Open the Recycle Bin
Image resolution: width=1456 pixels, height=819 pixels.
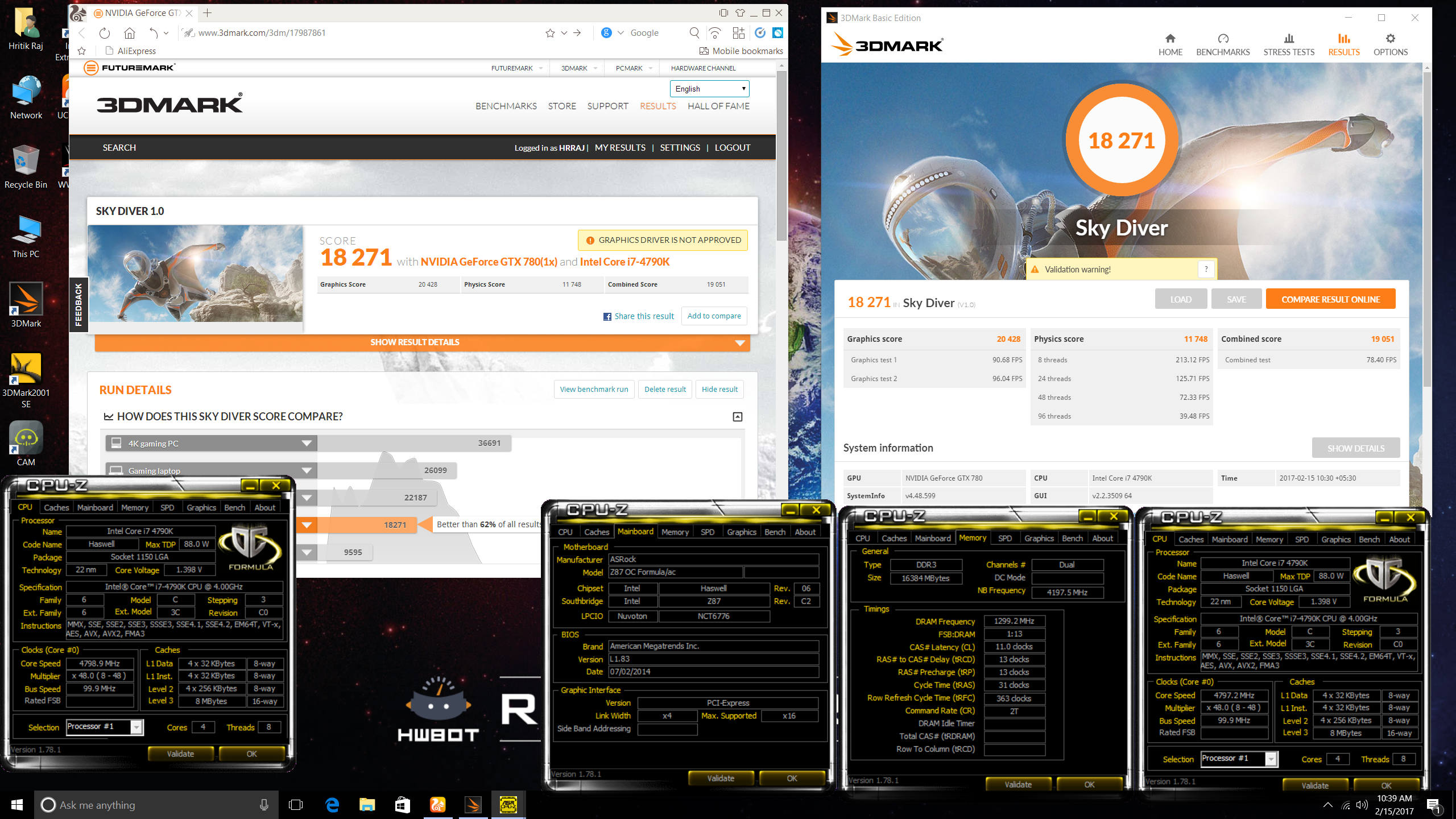(26, 166)
